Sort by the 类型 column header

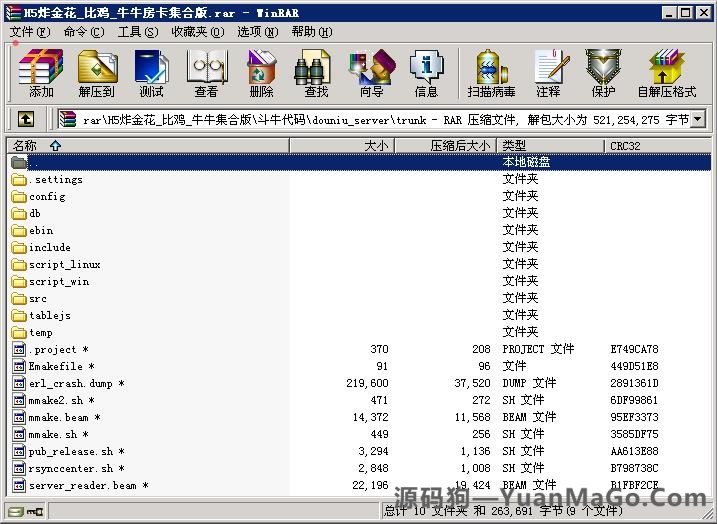pos(551,146)
